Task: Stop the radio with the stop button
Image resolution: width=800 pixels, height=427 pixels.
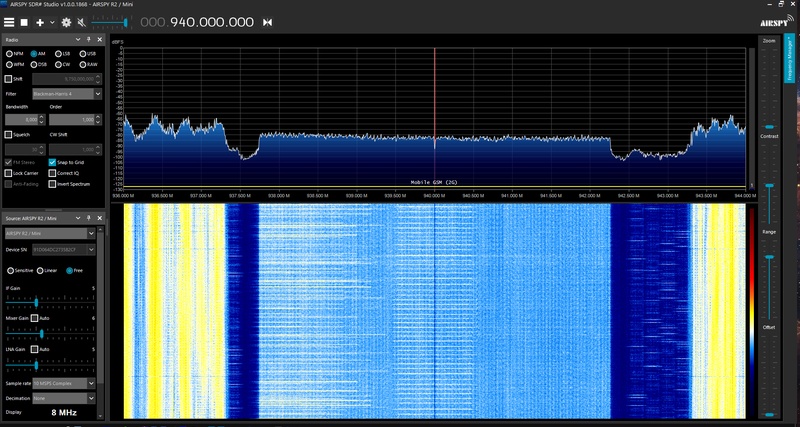Action: (x=24, y=22)
